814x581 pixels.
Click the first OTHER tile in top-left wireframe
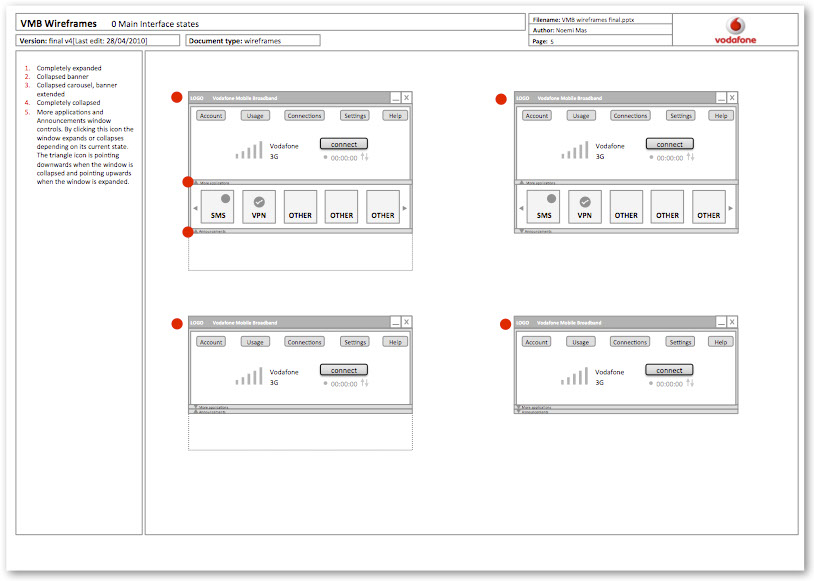pos(300,207)
